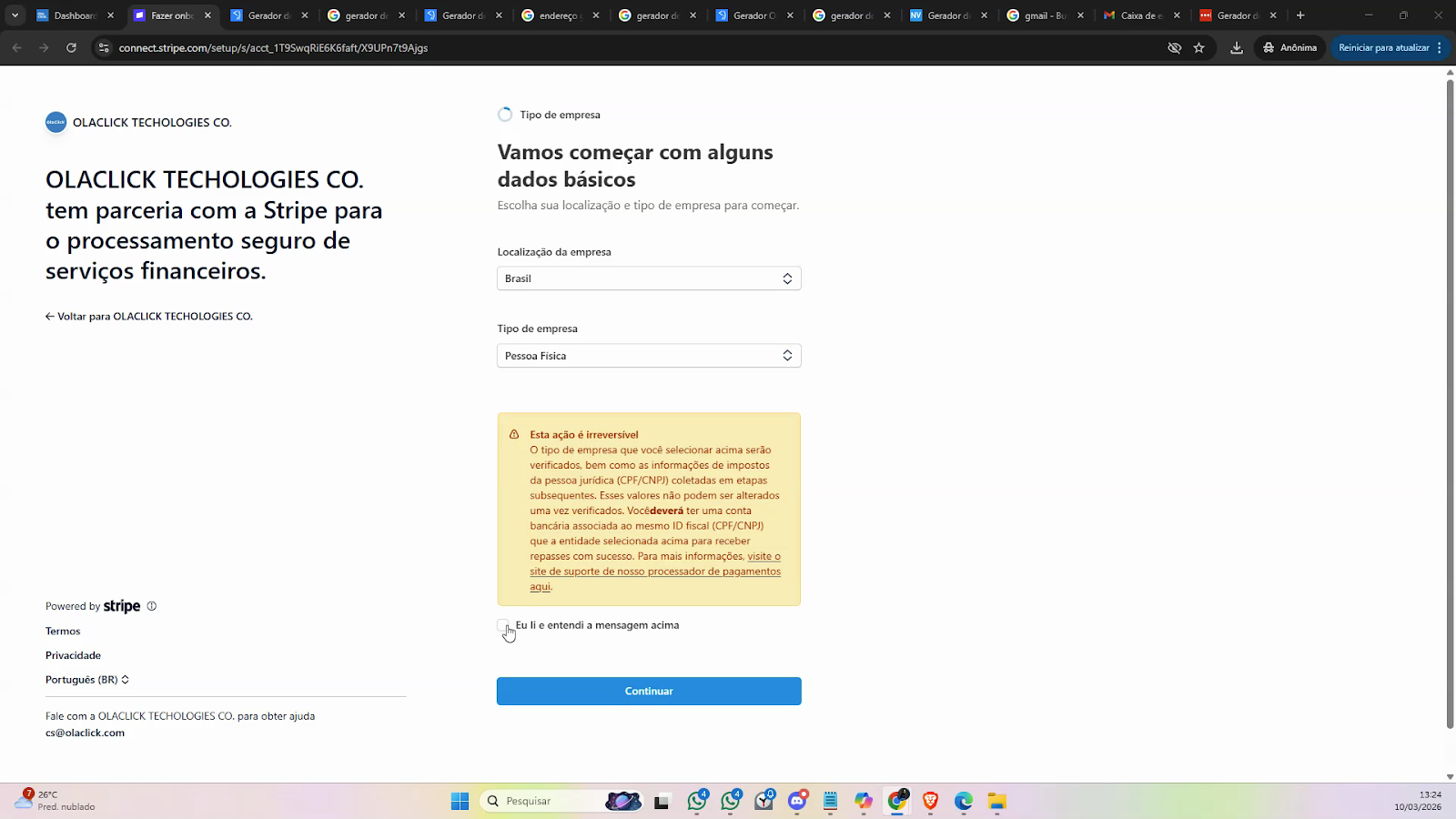Expand the Tipo de empresa dropdown
Screen dimensions: 1456x819
(648, 356)
